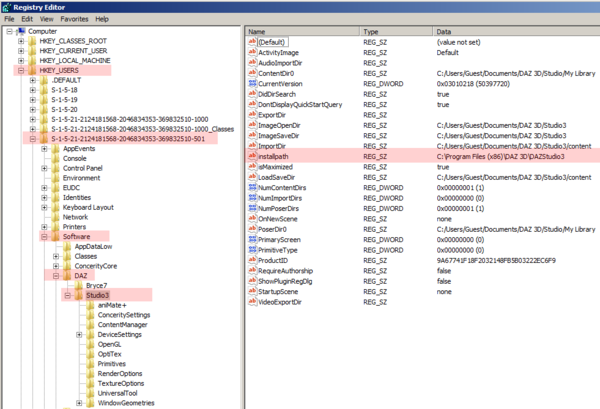Select the DontDisplayQuickStartQuery value

click(300, 104)
